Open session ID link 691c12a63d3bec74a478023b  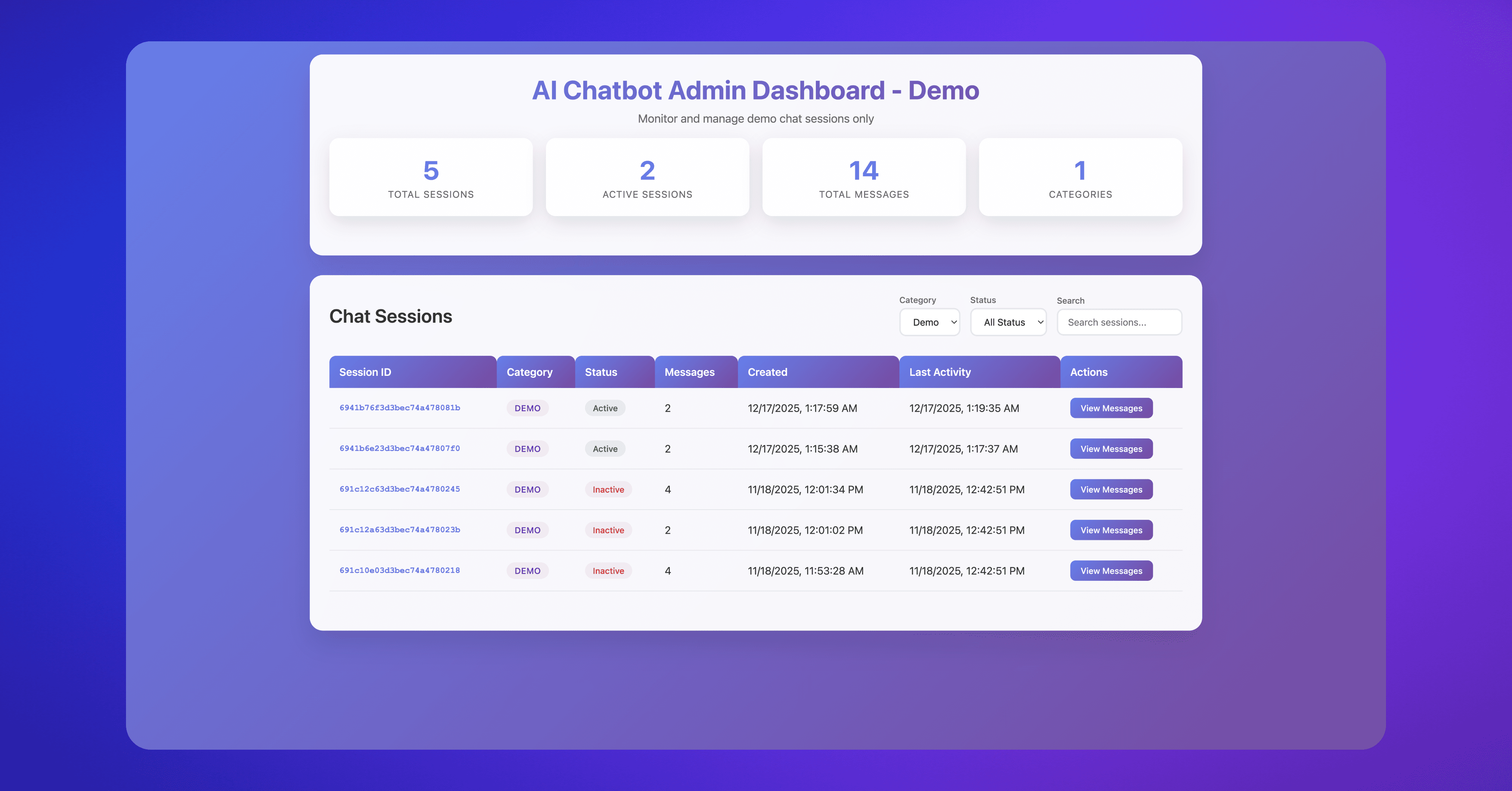pyautogui.click(x=399, y=529)
